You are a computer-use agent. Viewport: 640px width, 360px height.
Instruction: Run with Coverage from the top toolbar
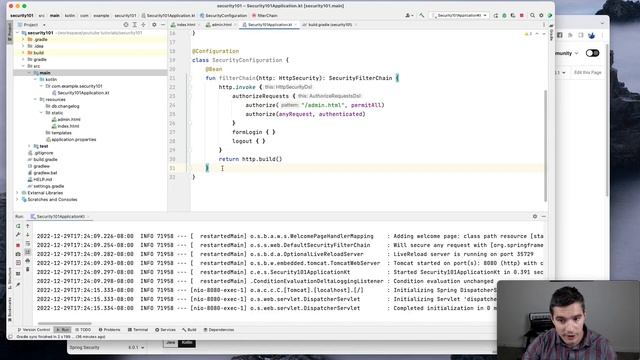(513, 16)
